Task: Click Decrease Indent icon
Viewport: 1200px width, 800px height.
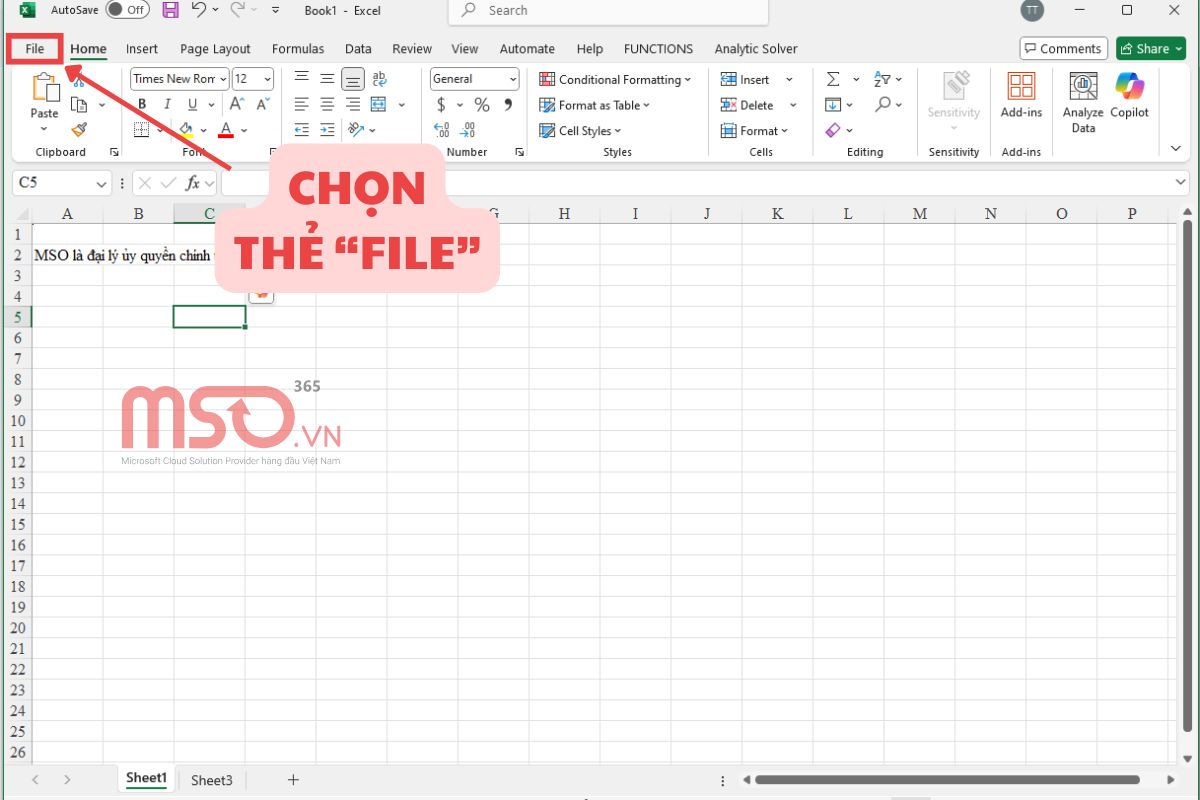Action: click(301, 130)
